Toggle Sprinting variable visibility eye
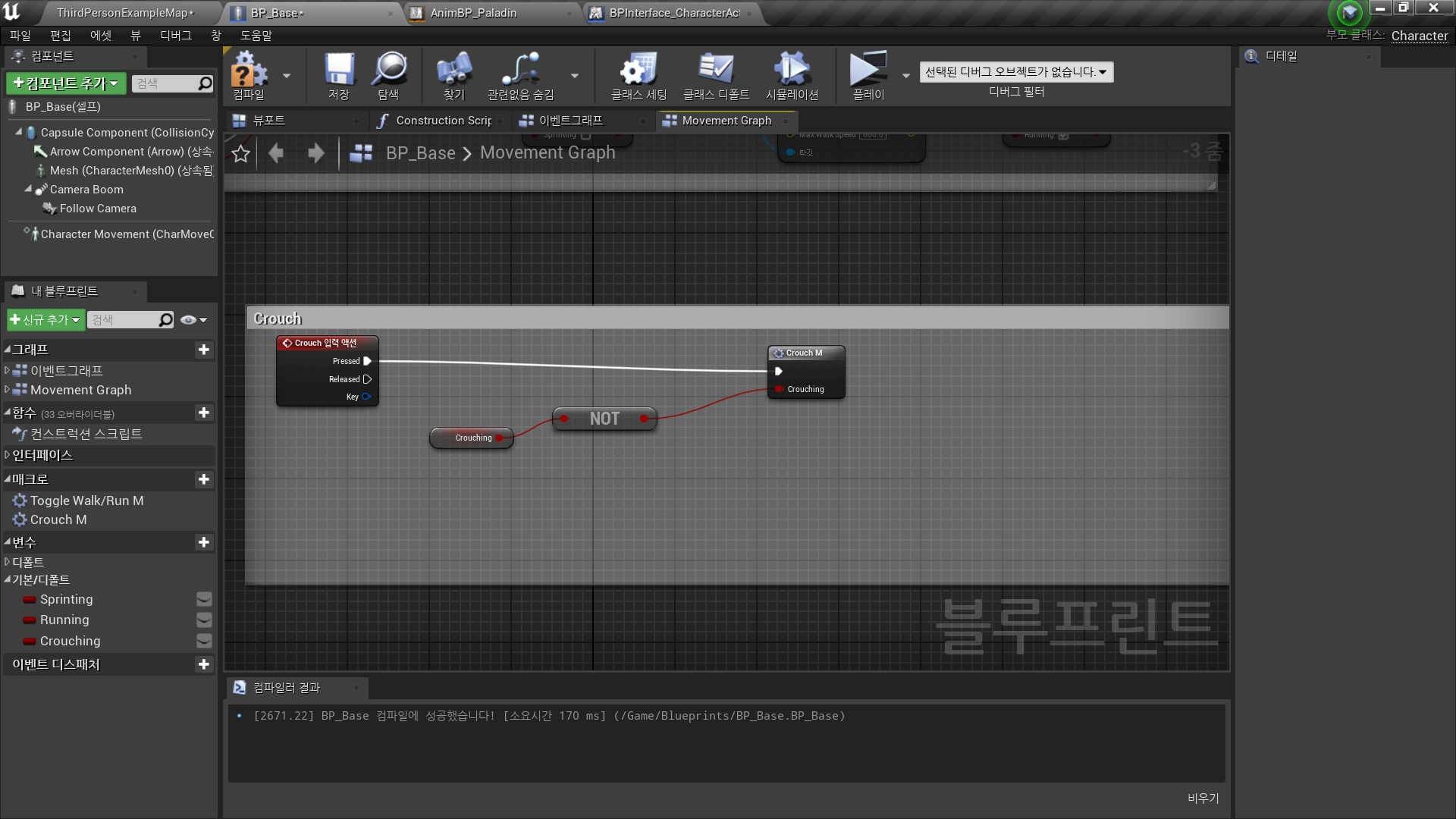This screenshot has height=819, width=1456. click(x=204, y=600)
